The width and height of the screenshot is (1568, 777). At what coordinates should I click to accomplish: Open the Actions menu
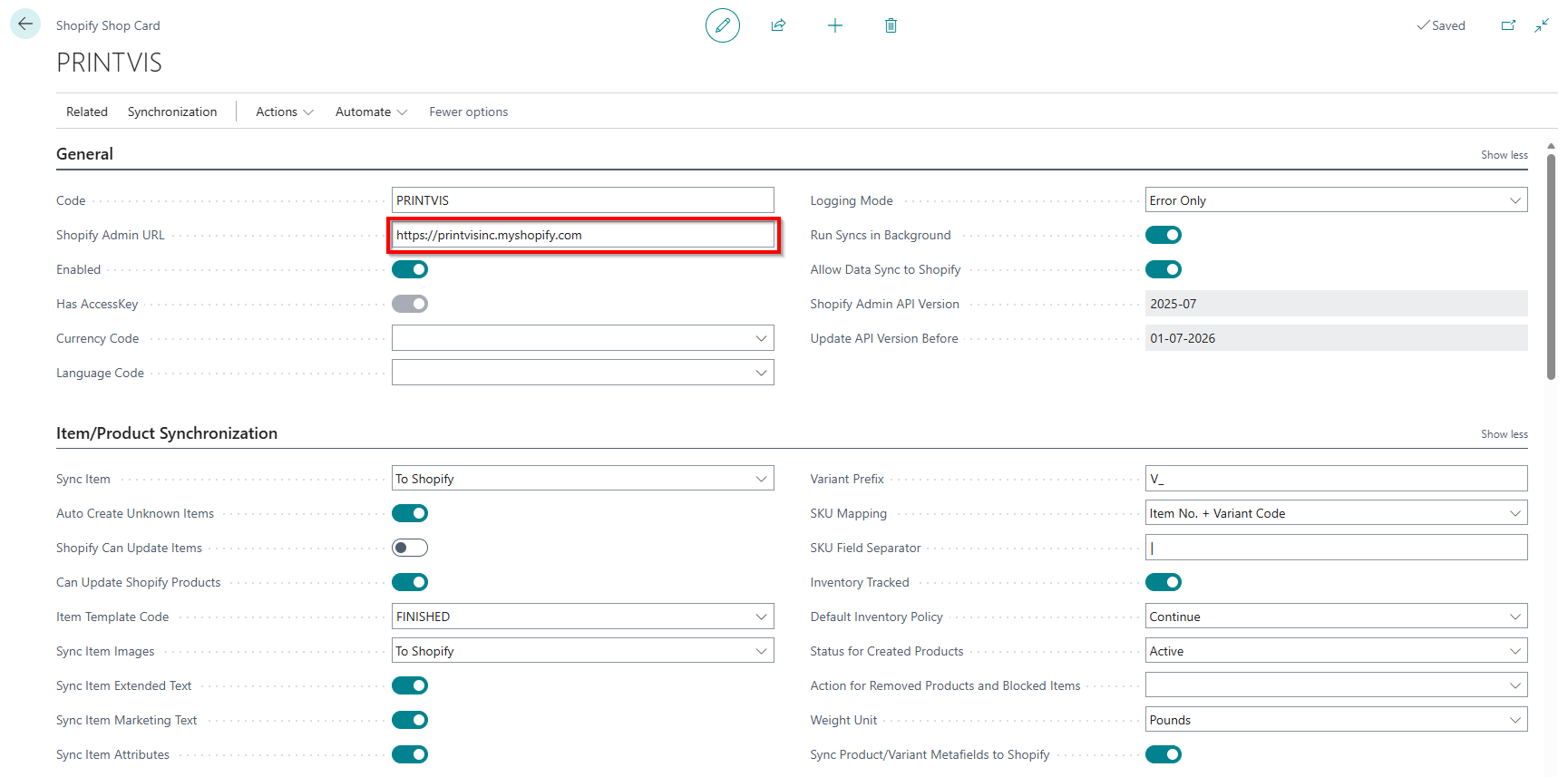(284, 112)
